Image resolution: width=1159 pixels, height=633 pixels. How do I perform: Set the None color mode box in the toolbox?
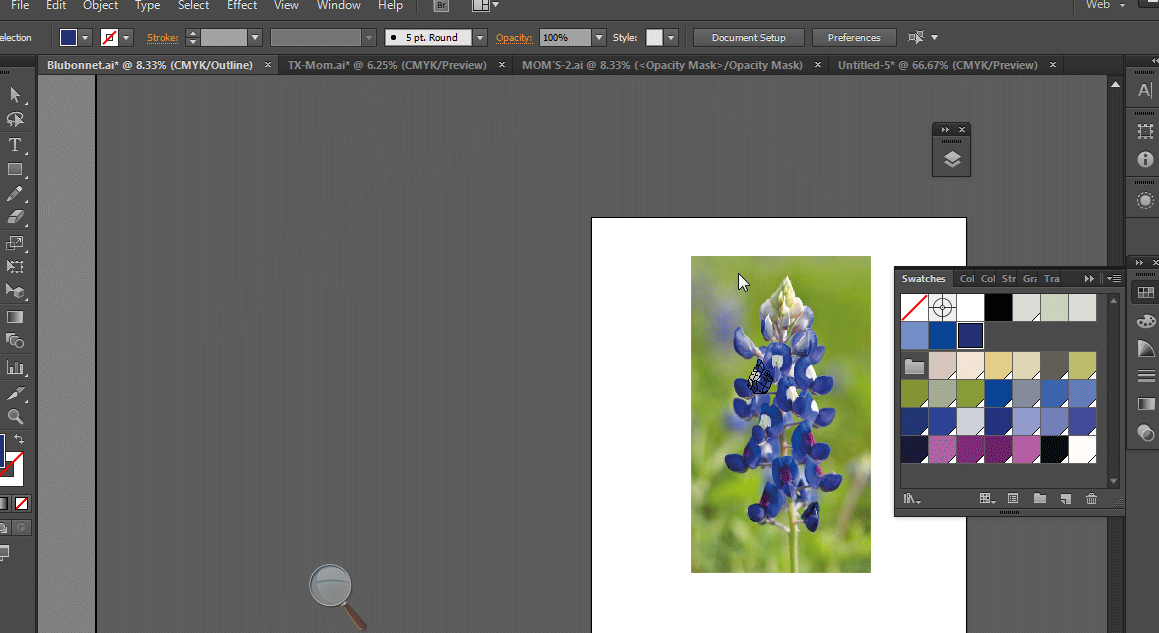pos(22,503)
